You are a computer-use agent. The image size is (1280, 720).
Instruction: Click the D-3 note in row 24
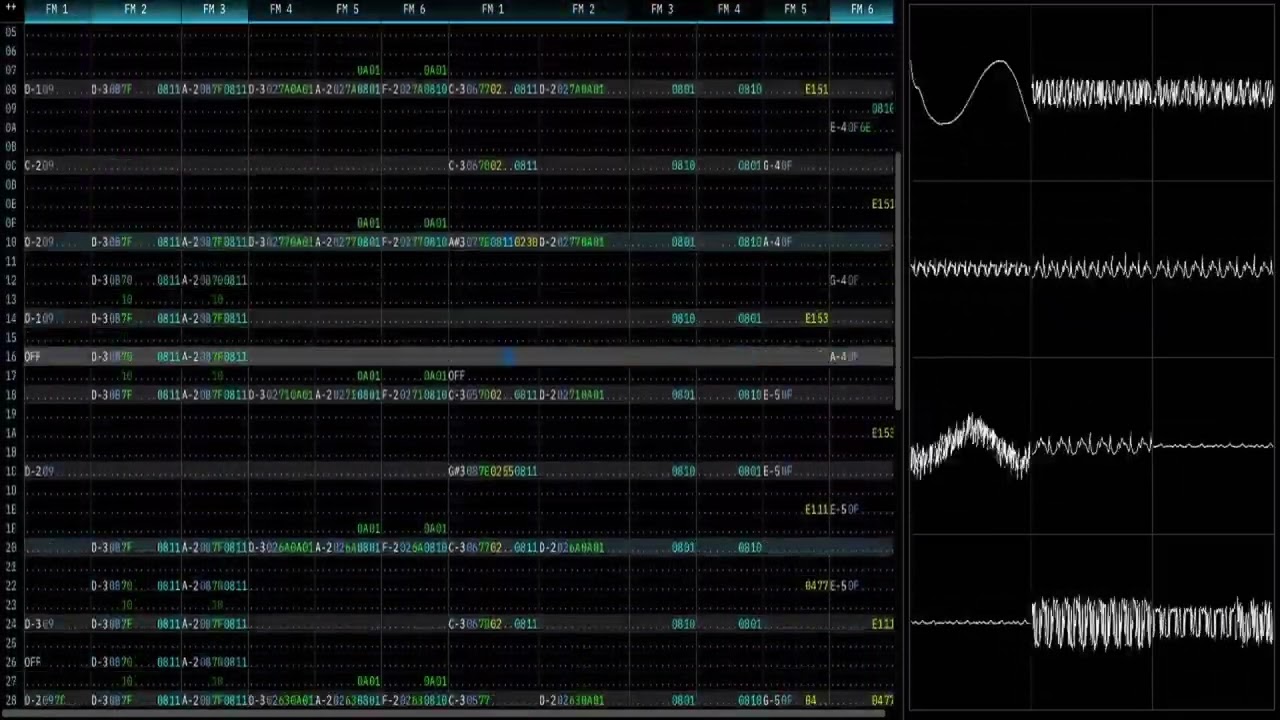(x=33, y=624)
